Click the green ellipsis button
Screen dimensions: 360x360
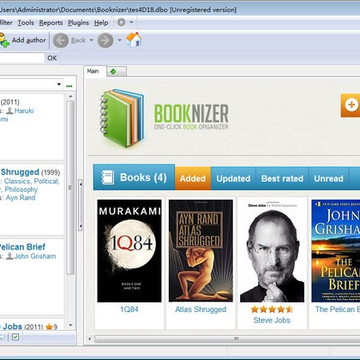tap(69, 86)
